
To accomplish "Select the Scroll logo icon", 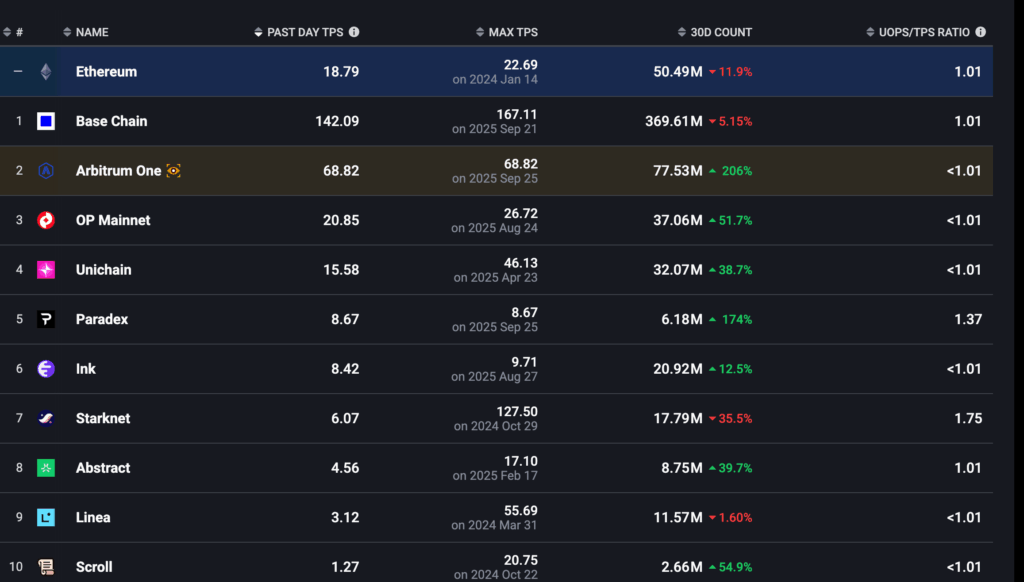I will (x=48, y=567).
